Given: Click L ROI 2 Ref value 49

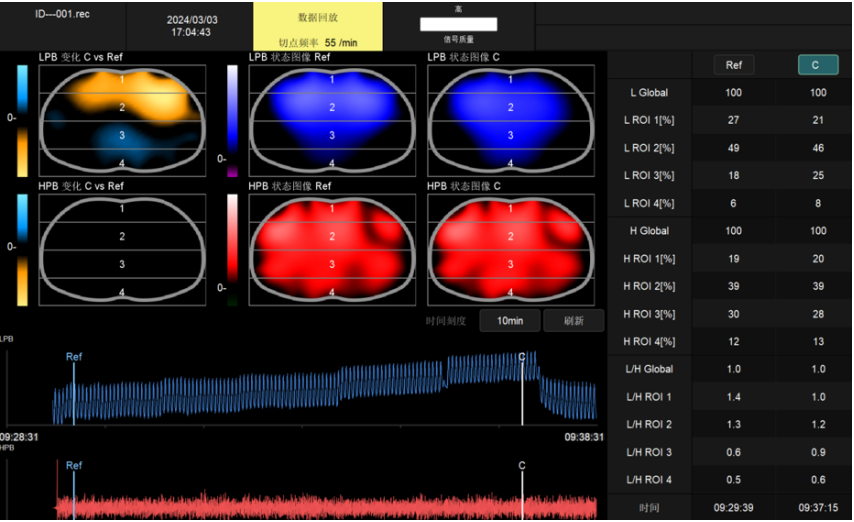Looking at the screenshot, I should pos(733,148).
